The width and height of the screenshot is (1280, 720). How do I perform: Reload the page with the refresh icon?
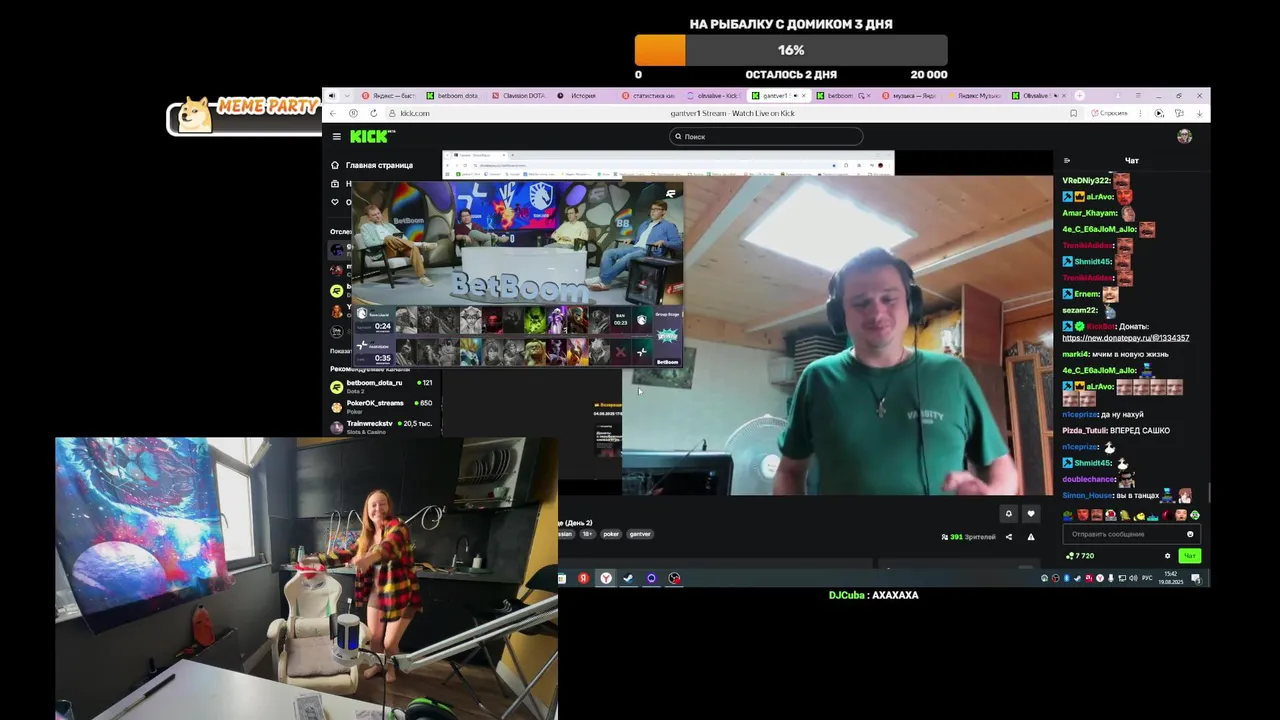coord(374,113)
